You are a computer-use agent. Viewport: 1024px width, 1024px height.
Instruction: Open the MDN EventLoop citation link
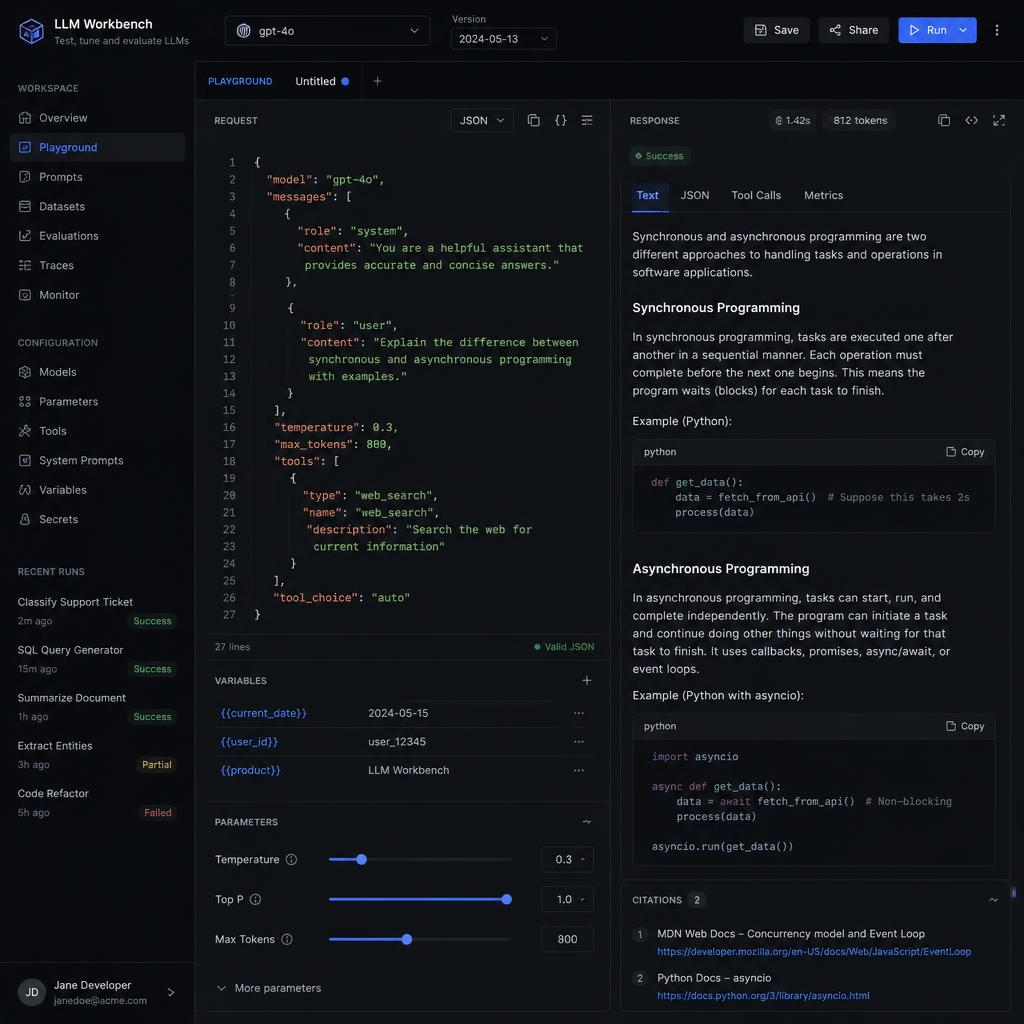point(814,952)
